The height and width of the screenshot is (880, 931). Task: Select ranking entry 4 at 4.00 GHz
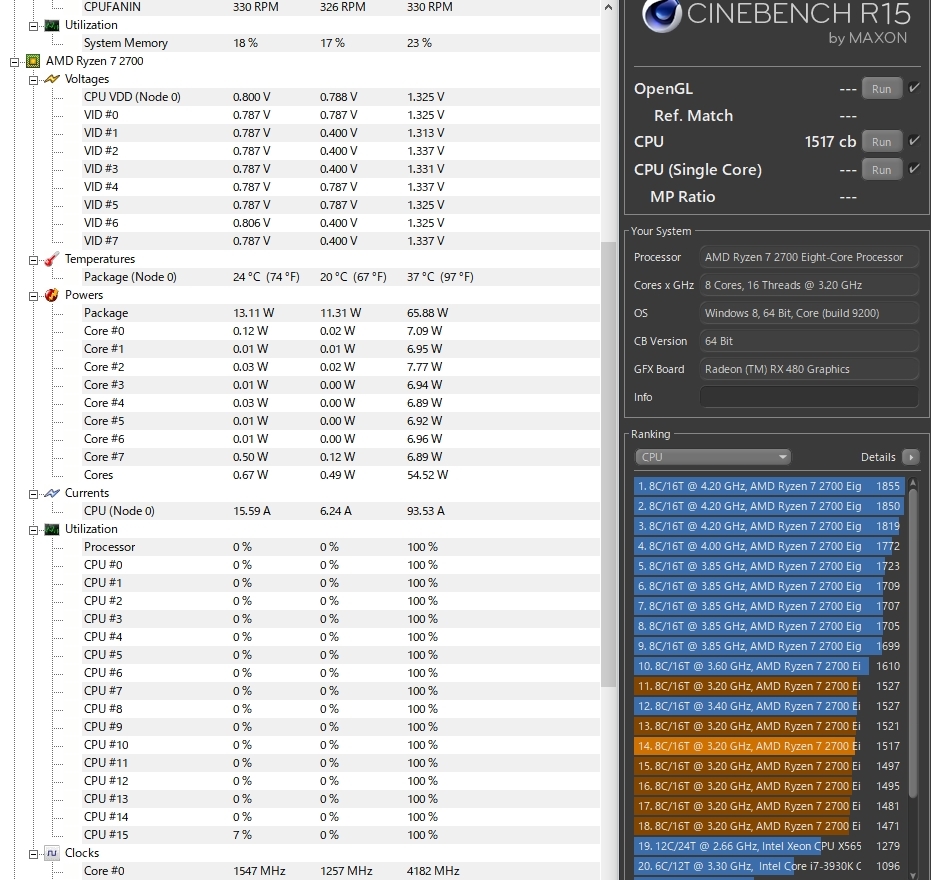coord(769,546)
